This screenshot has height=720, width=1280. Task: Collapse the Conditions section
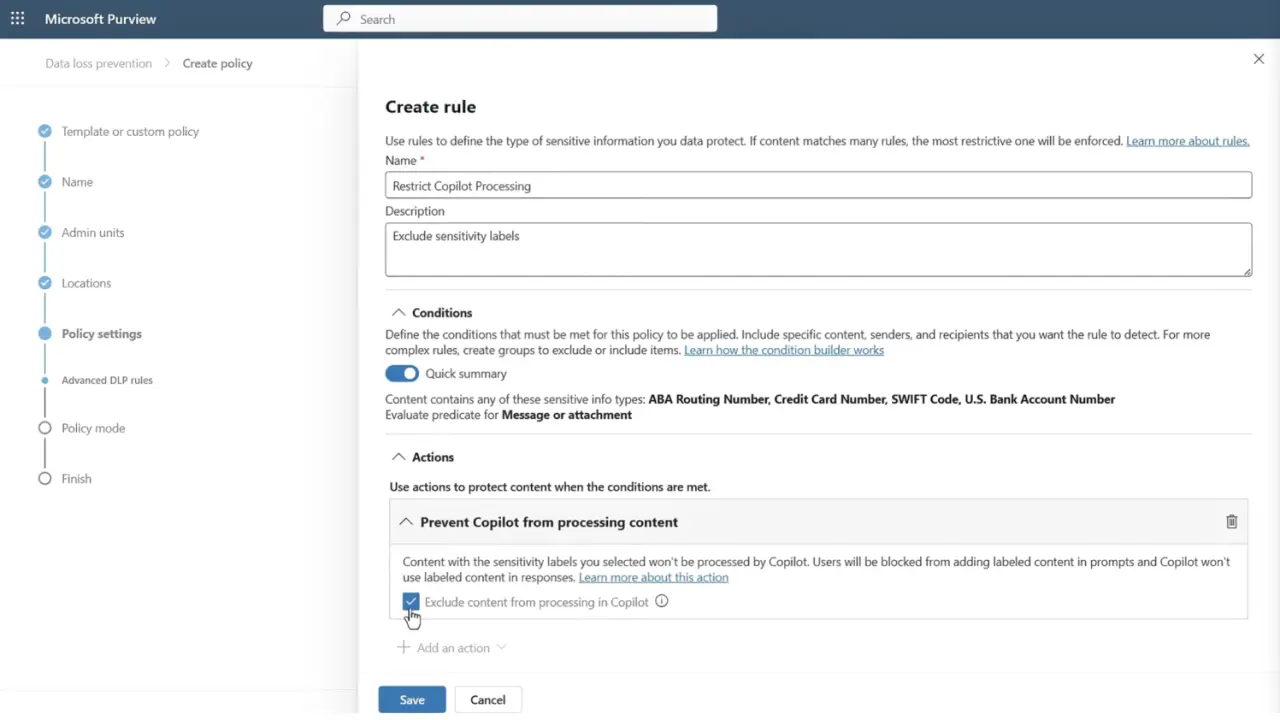(x=398, y=312)
